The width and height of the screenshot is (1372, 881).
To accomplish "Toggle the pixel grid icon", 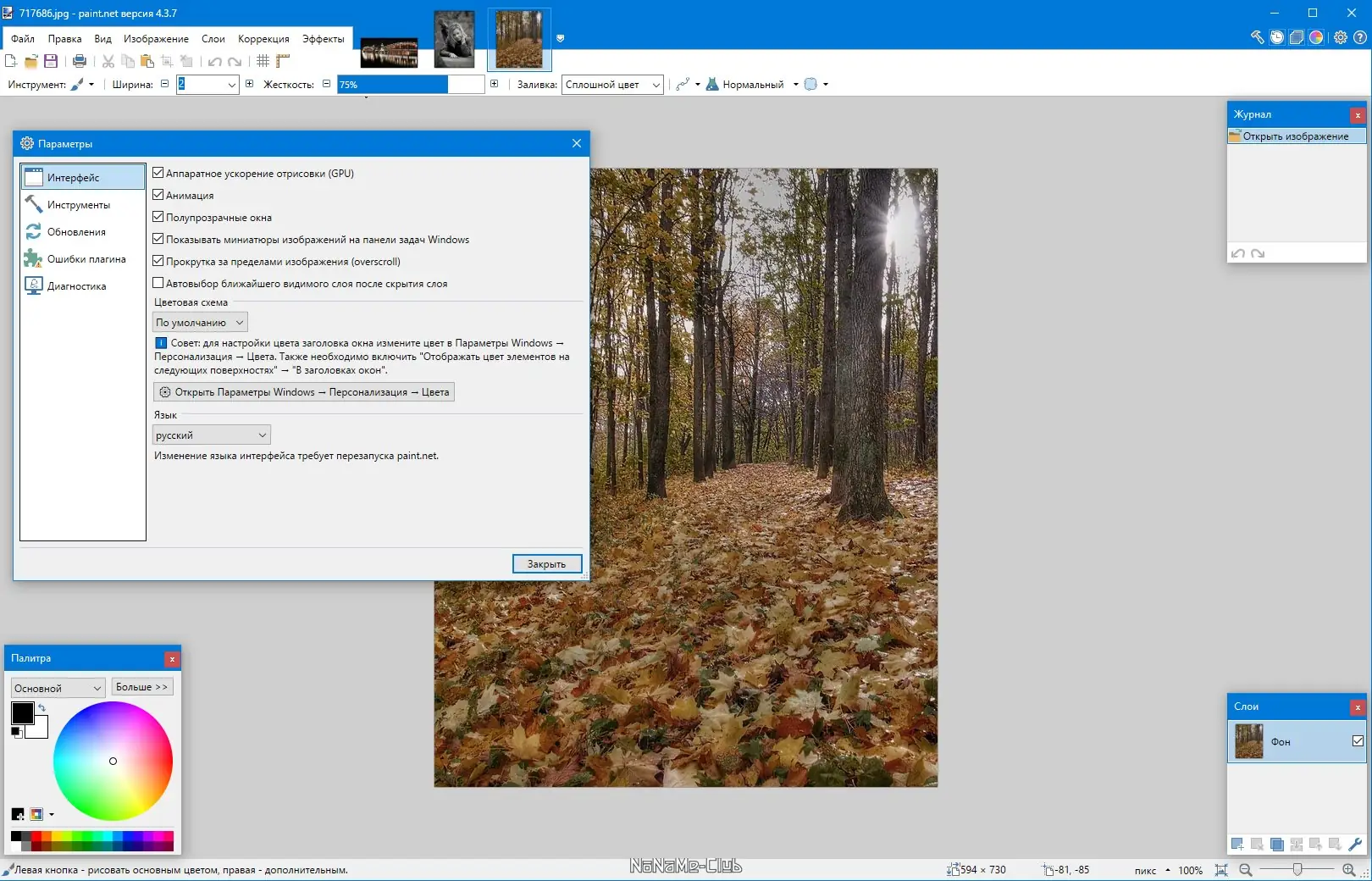I will coord(263,61).
